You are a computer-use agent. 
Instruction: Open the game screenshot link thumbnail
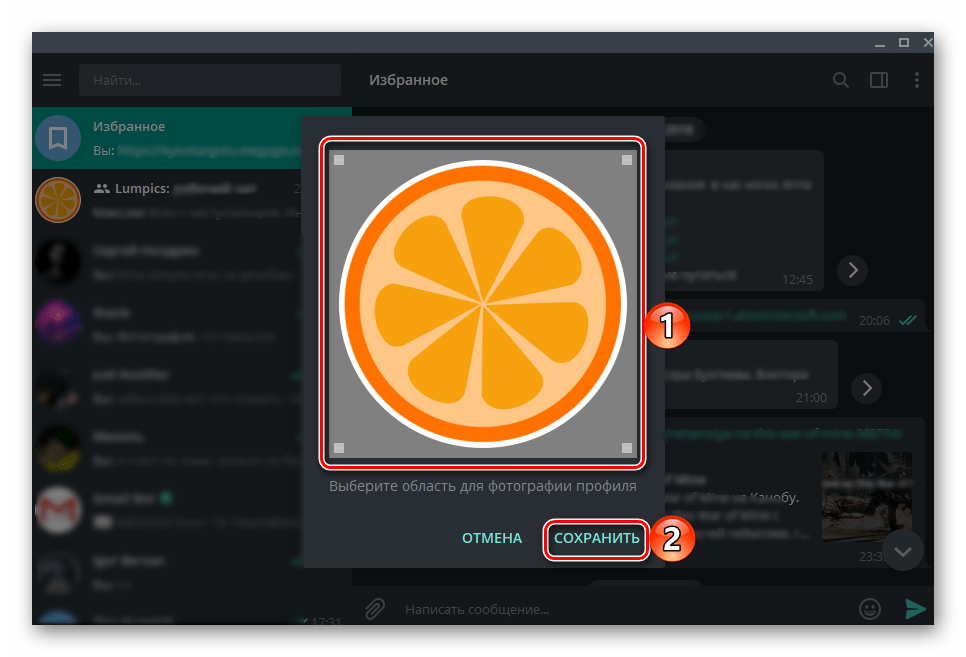coord(867,496)
